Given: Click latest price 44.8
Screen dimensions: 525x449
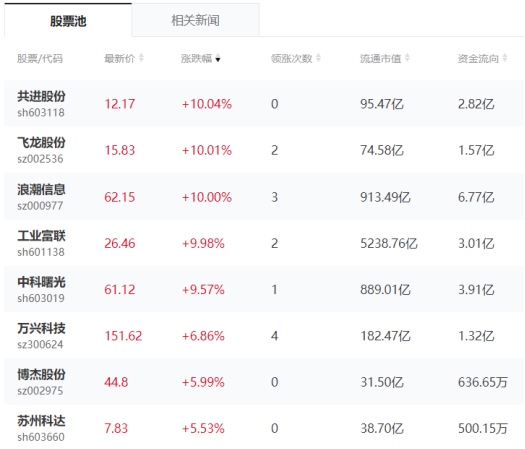Looking at the screenshot, I should point(116,382).
